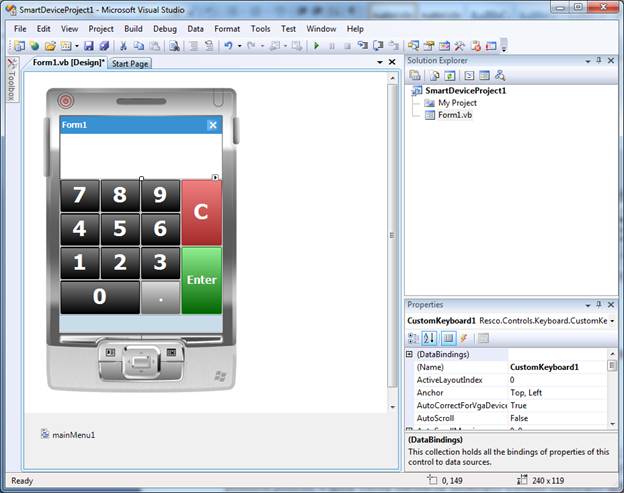The image size is (624, 493).
Task: Toggle Alphabetical sort in Properties panel
Action: click(429, 339)
